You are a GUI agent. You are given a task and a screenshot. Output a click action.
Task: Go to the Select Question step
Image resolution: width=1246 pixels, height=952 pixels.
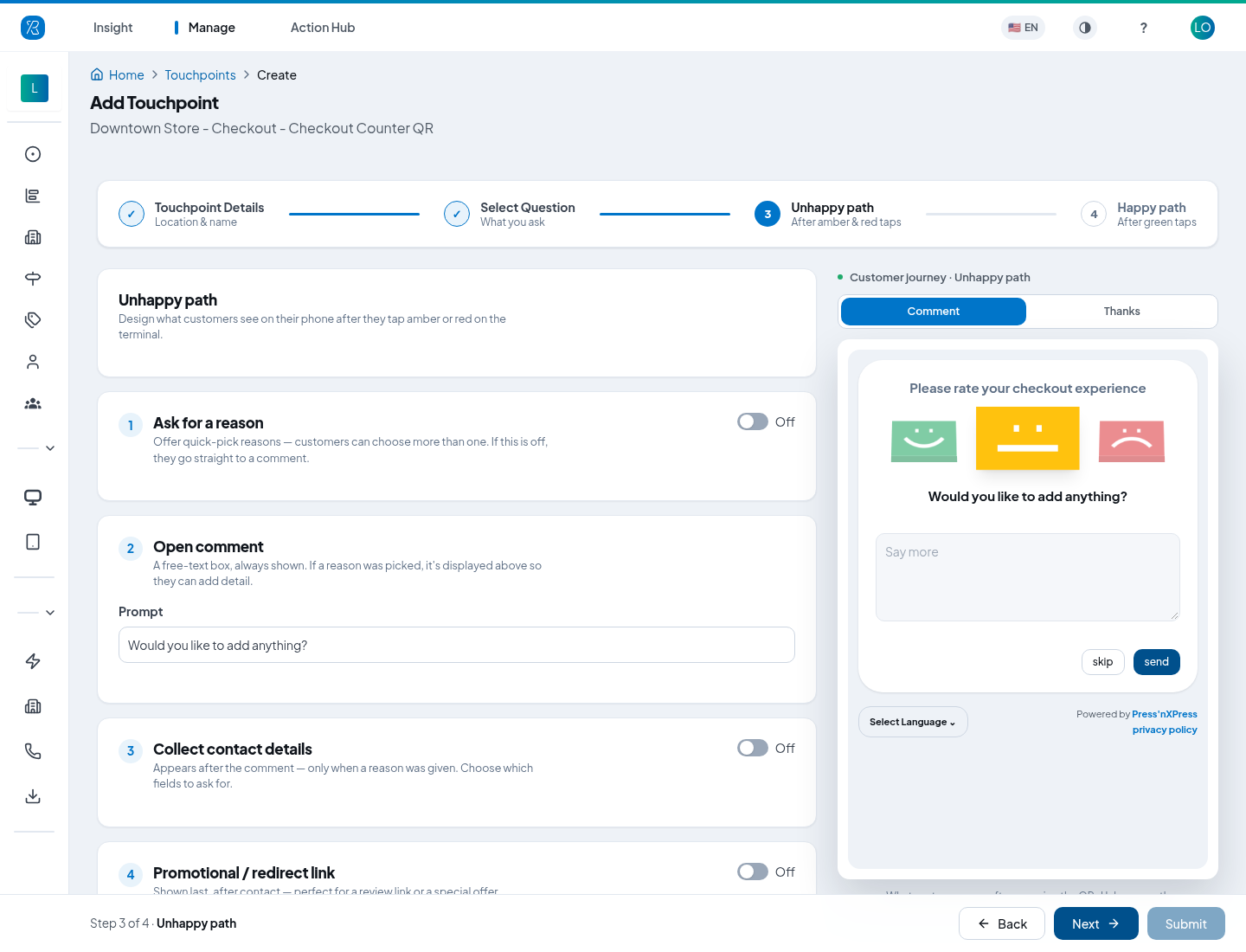coord(510,214)
